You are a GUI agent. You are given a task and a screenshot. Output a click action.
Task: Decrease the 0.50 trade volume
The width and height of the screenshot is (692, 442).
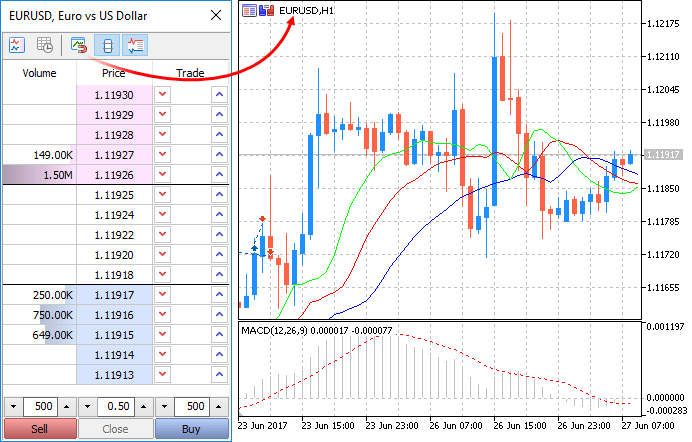pos(87,406)
